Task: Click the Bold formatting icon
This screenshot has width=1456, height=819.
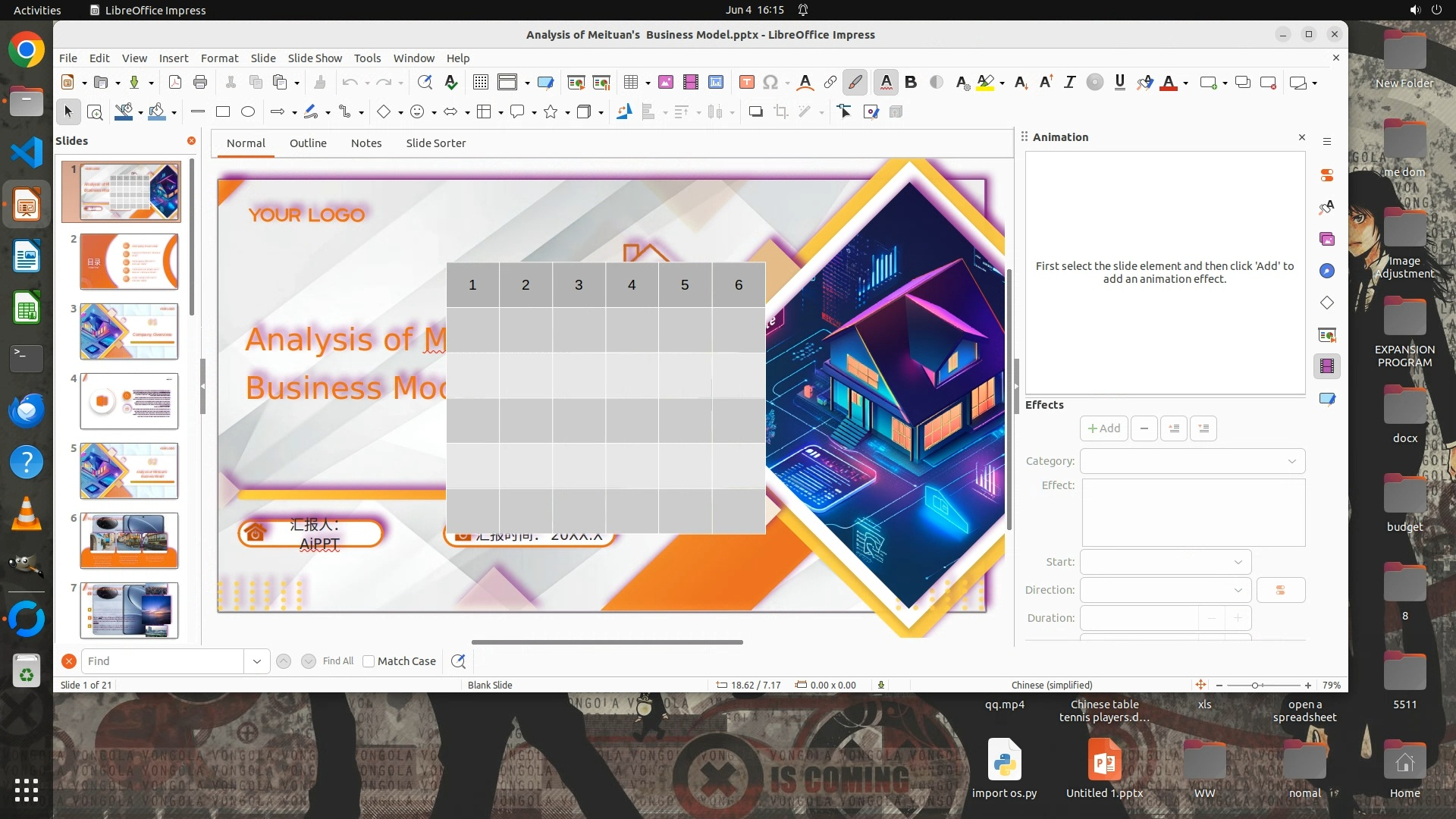Action: pos(911,83)
